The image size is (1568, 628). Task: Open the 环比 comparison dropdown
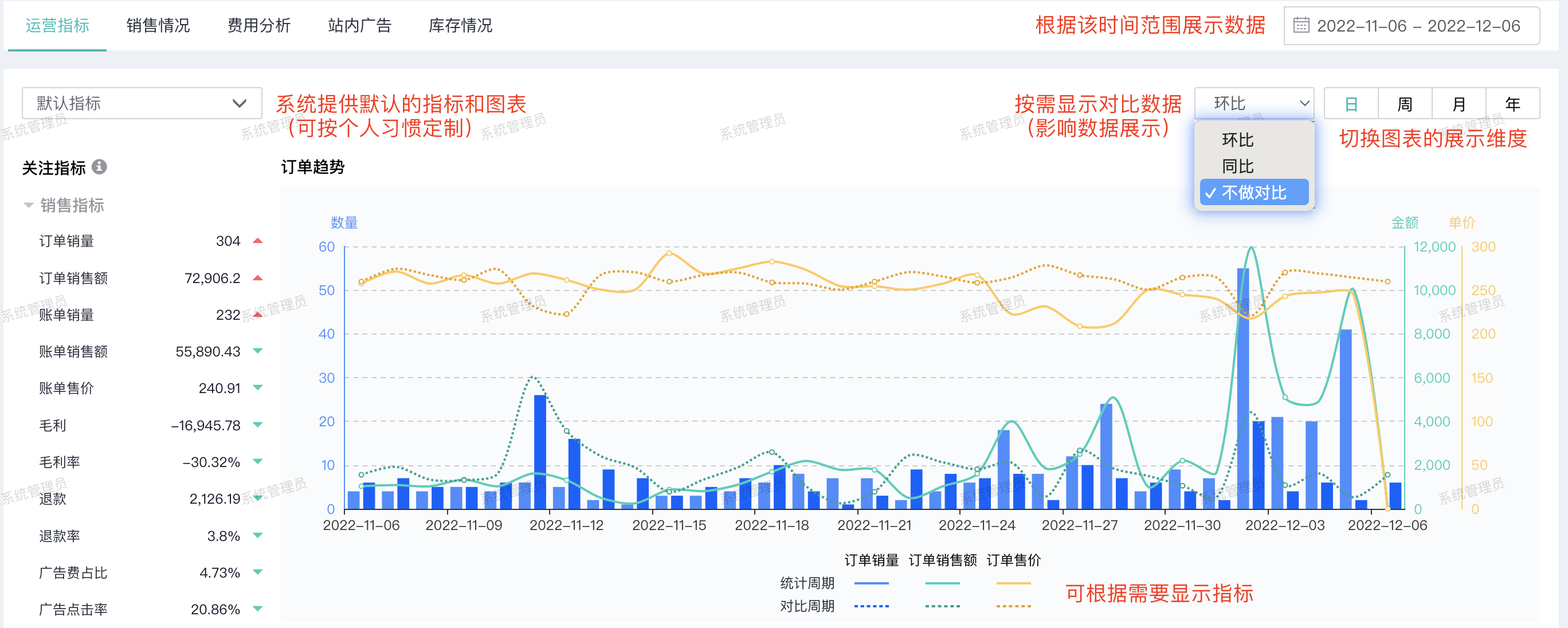1254,104
